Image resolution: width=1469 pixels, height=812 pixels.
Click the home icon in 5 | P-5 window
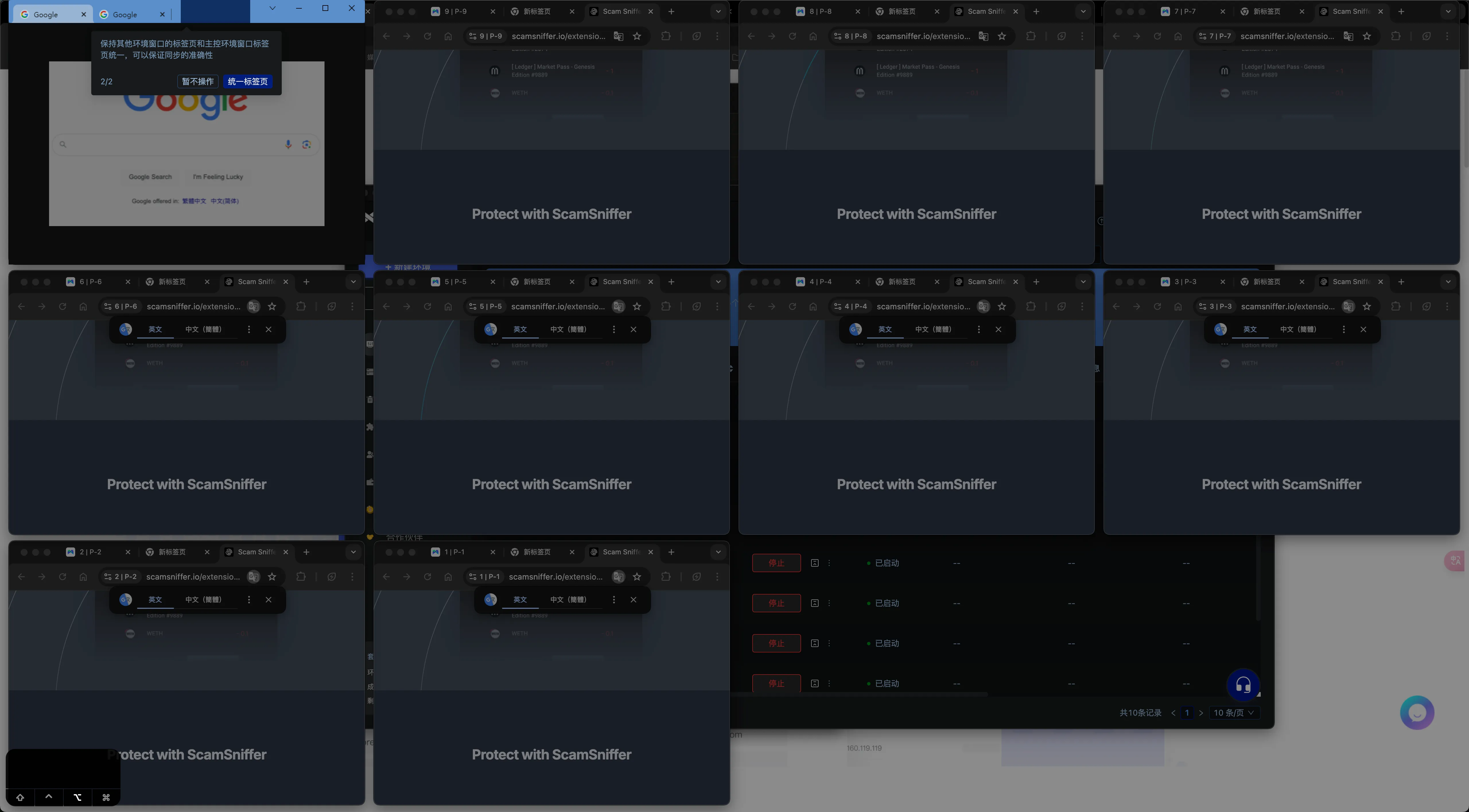(x=448, y=306)
